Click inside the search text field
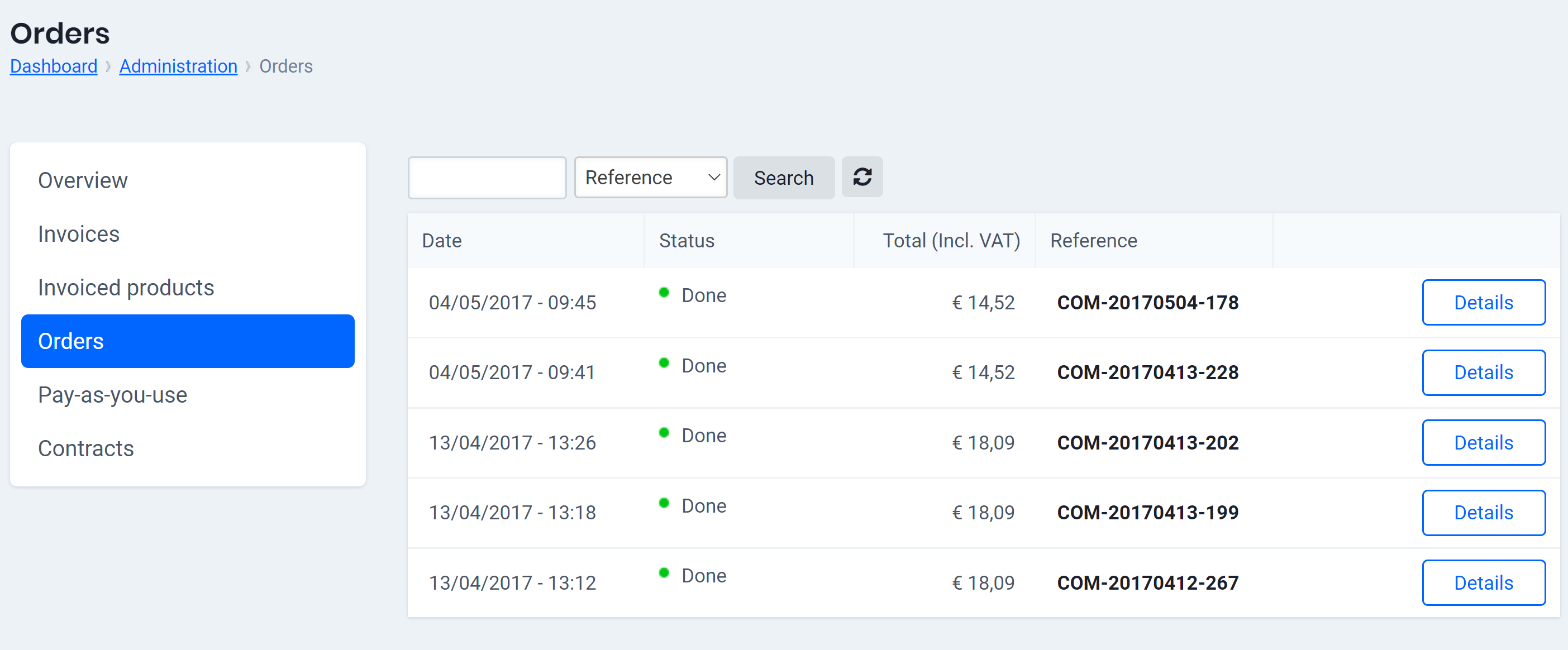Viewport: 1568px width, 650px height. point(487,177)
